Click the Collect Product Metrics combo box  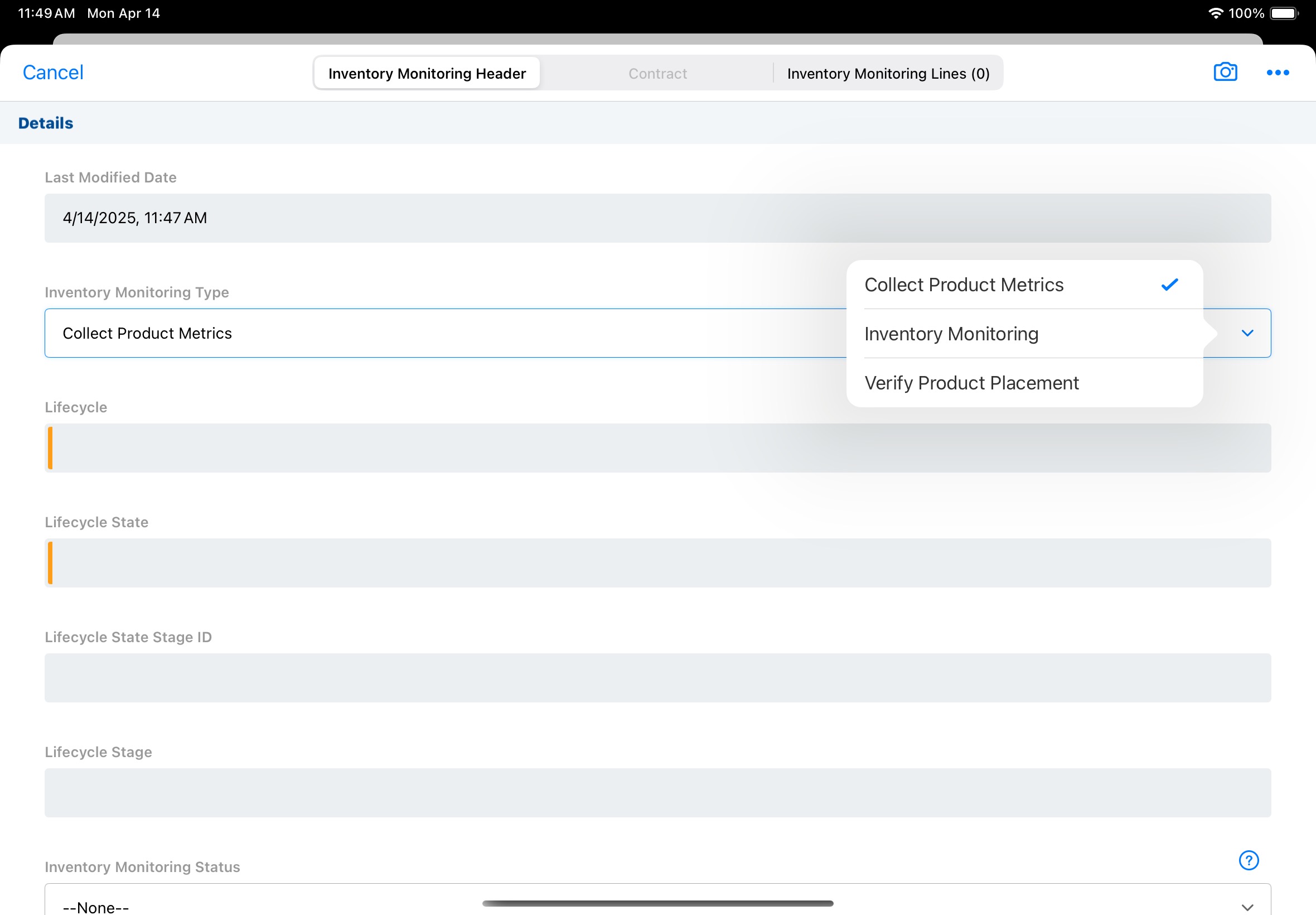click(401, 333)
